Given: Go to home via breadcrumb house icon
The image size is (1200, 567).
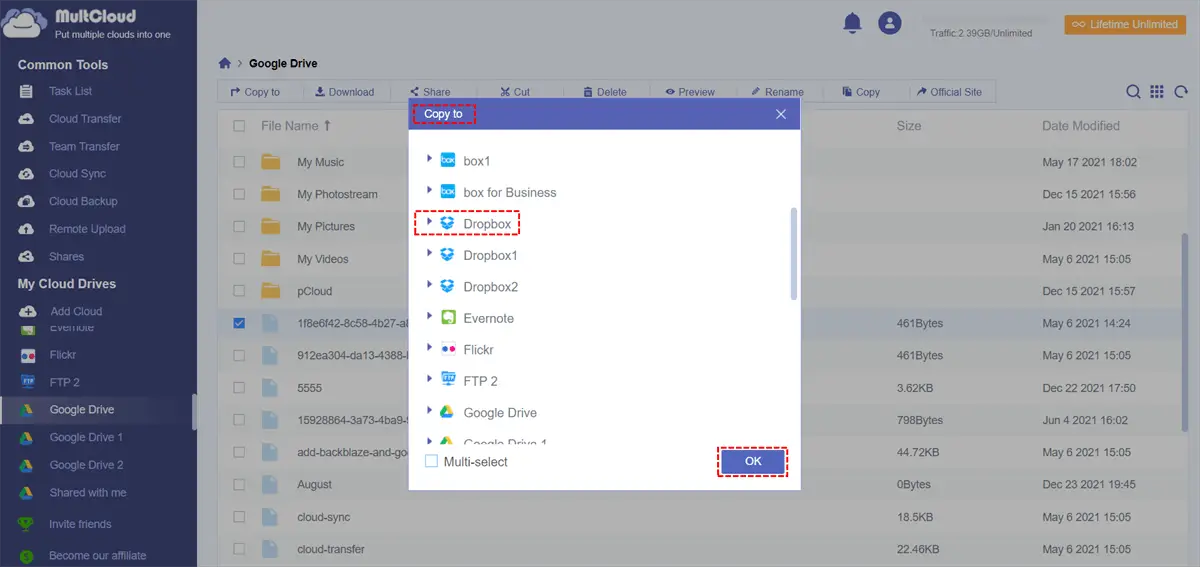Looking at the screenshot, I should [x=225, y=63].
